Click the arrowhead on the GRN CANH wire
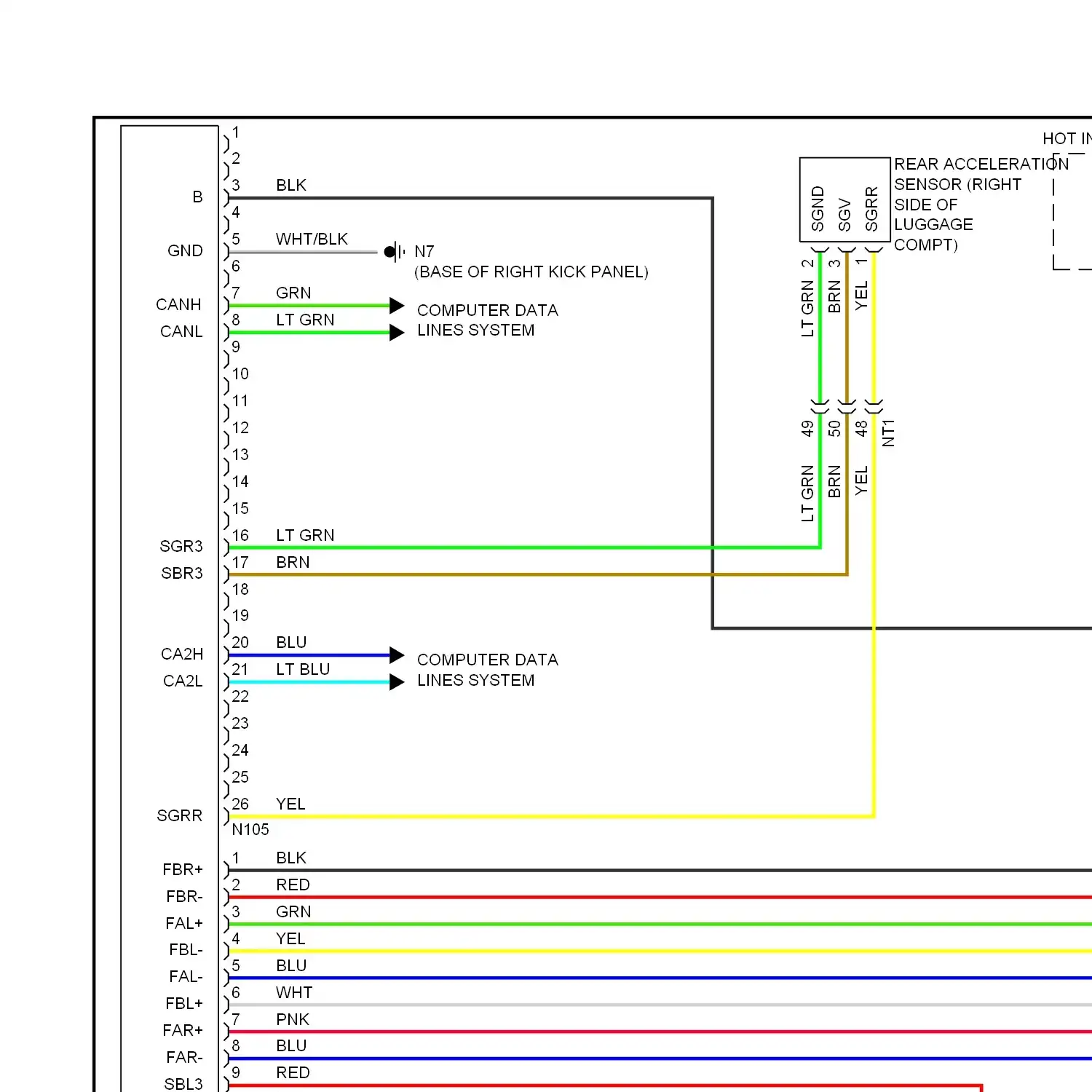Image resolution: width=1092 pixels, height=1092 pixels. (397, 306)
